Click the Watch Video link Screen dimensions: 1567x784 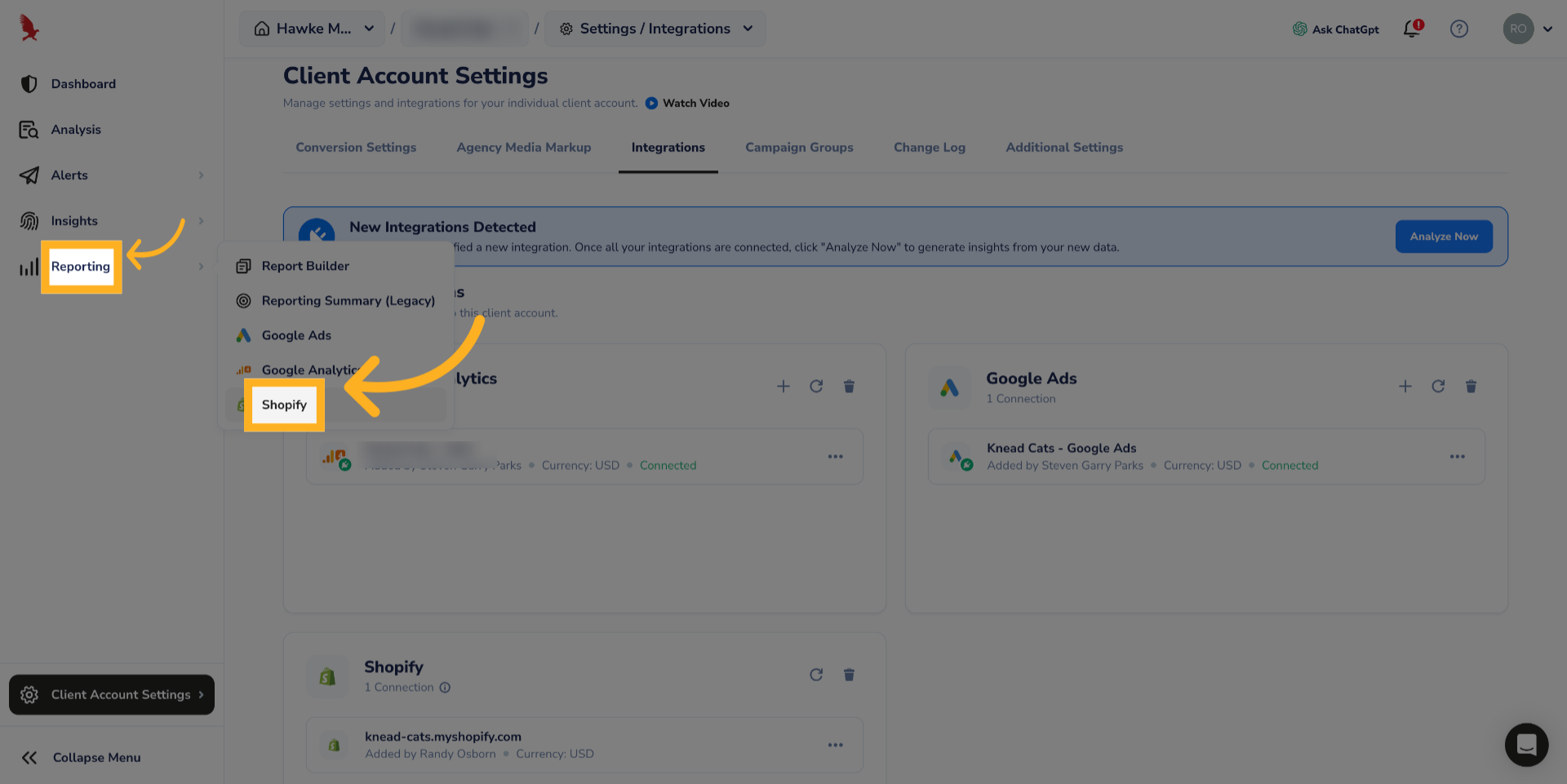(x=695, y=104)
